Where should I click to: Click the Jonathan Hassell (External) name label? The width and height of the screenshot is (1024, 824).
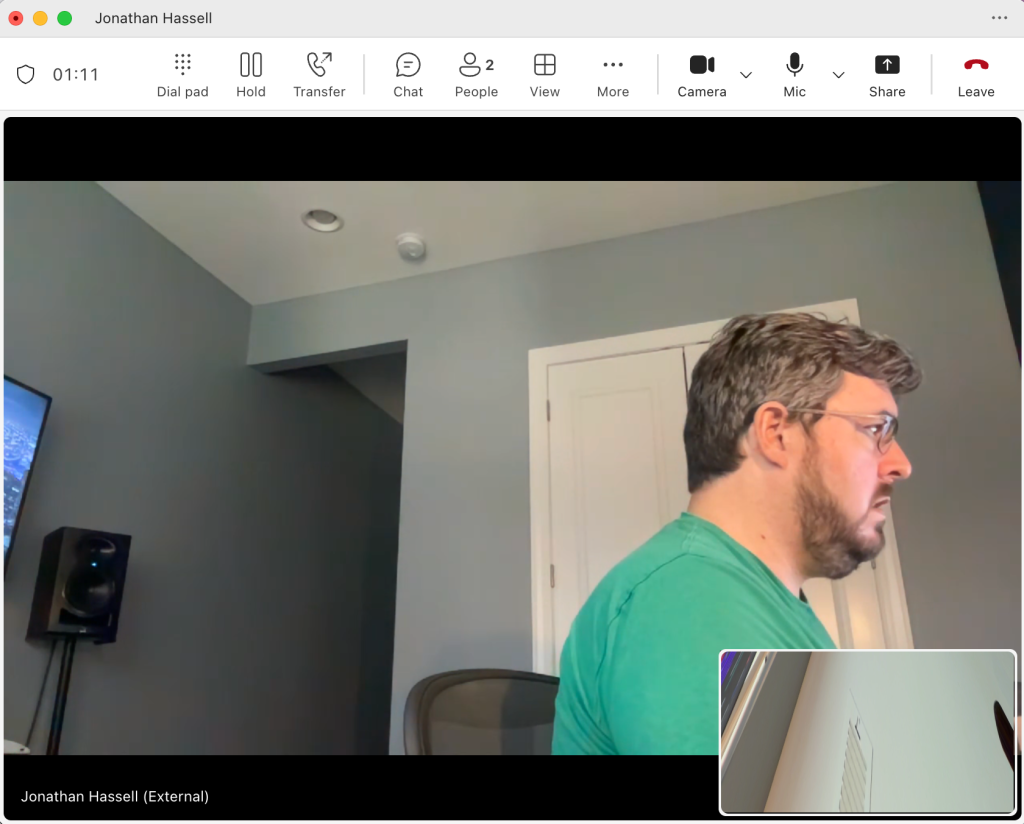(x=115, y=796)
